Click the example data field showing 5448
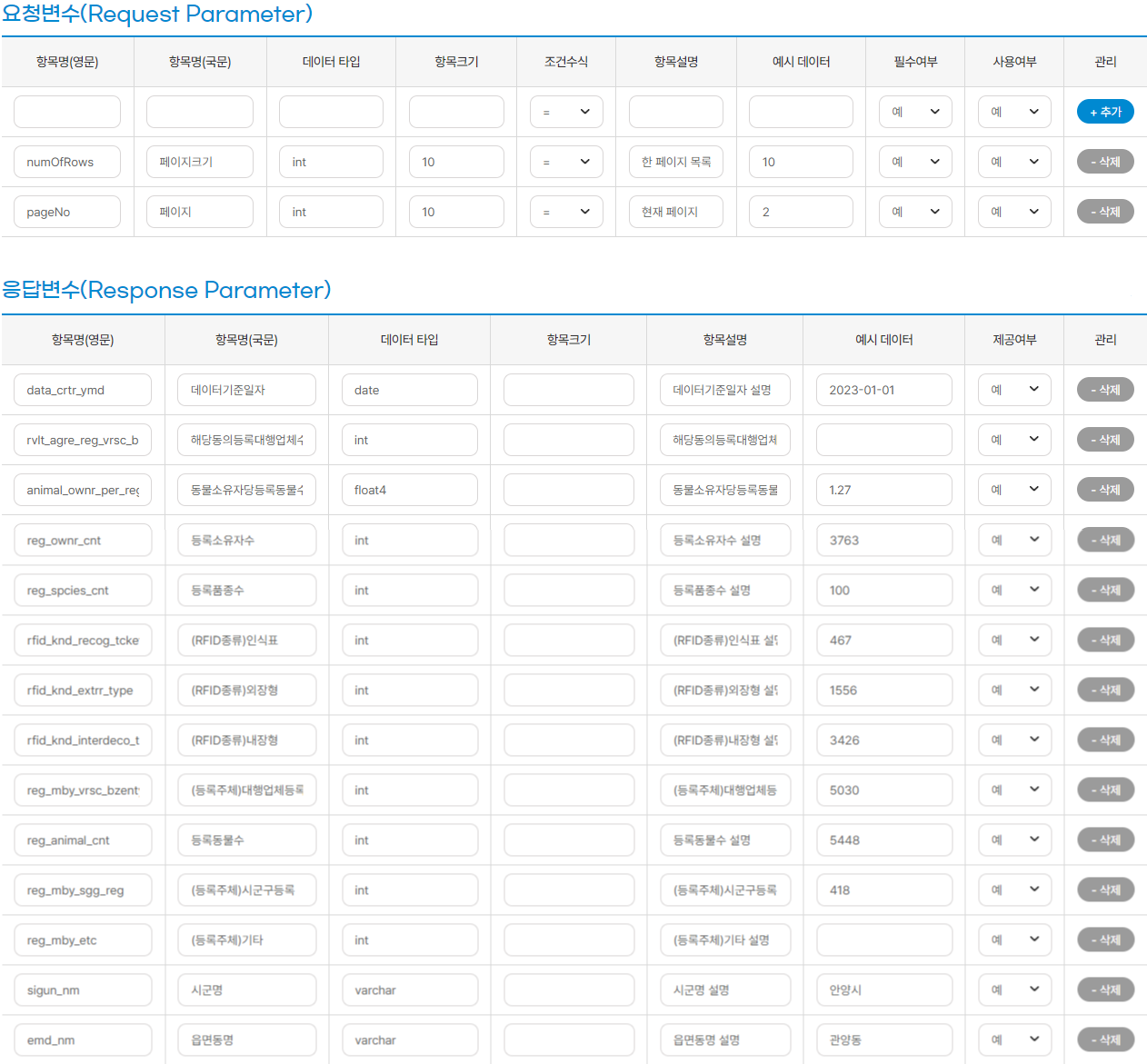Image resolution: width=1147 pixels, height=1064 pixels. (884, 840)
